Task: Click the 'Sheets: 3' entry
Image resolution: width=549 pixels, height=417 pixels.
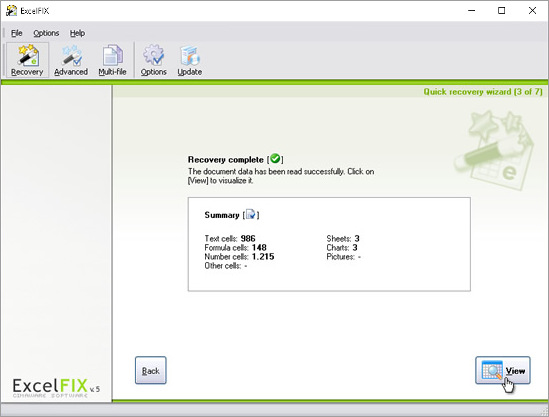Action: tap(343, 239)
